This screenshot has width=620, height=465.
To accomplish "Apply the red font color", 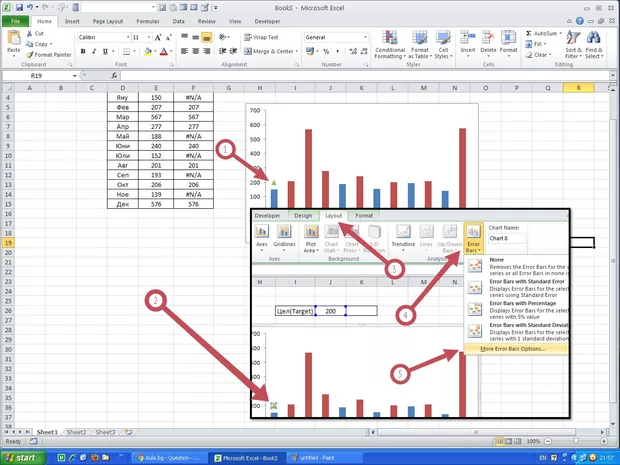I will point(164,51).
